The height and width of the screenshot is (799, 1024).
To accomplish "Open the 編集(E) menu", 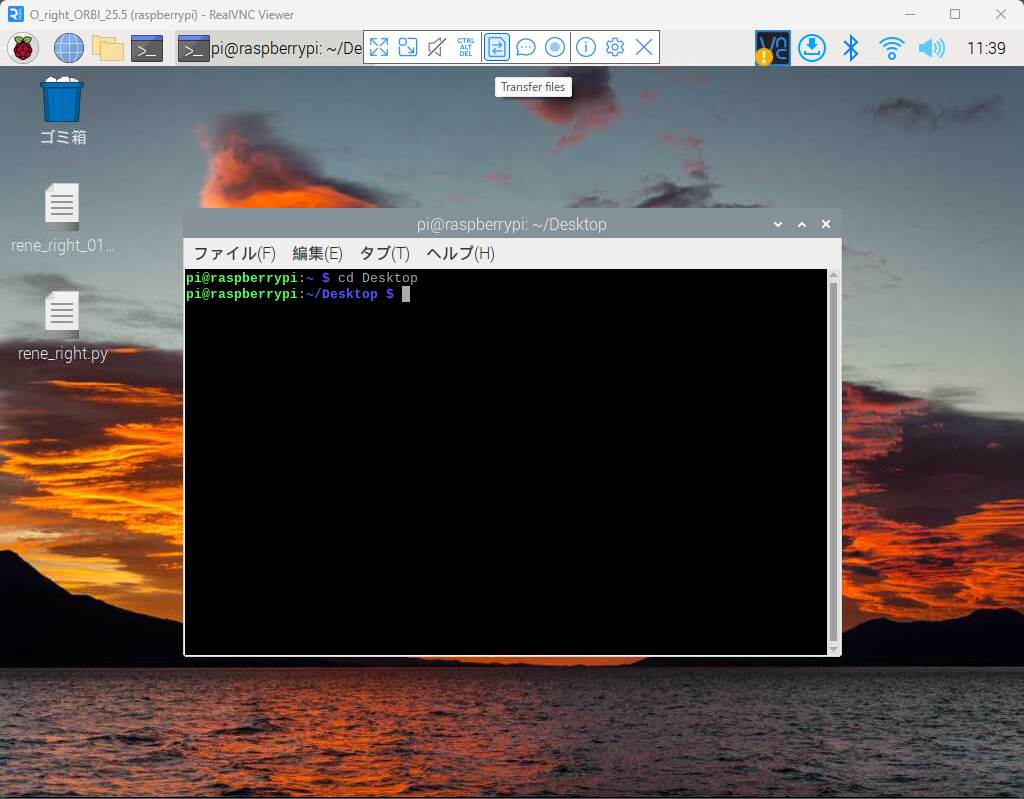I will coord(317,253).
